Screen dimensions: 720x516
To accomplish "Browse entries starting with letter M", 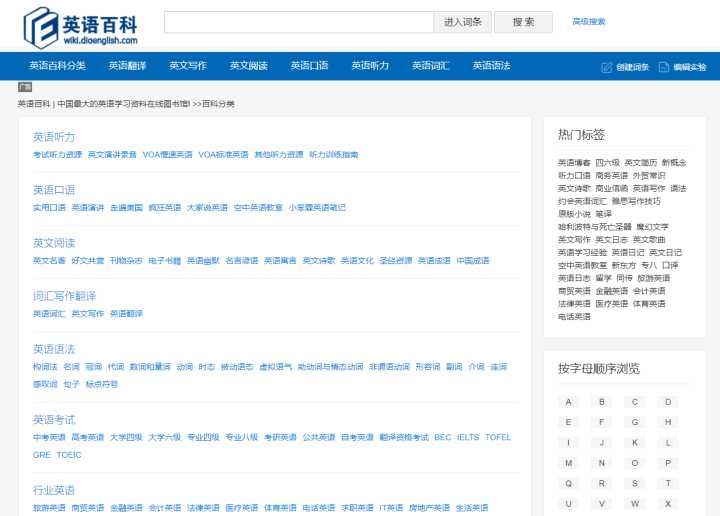I will click(568, 463).
